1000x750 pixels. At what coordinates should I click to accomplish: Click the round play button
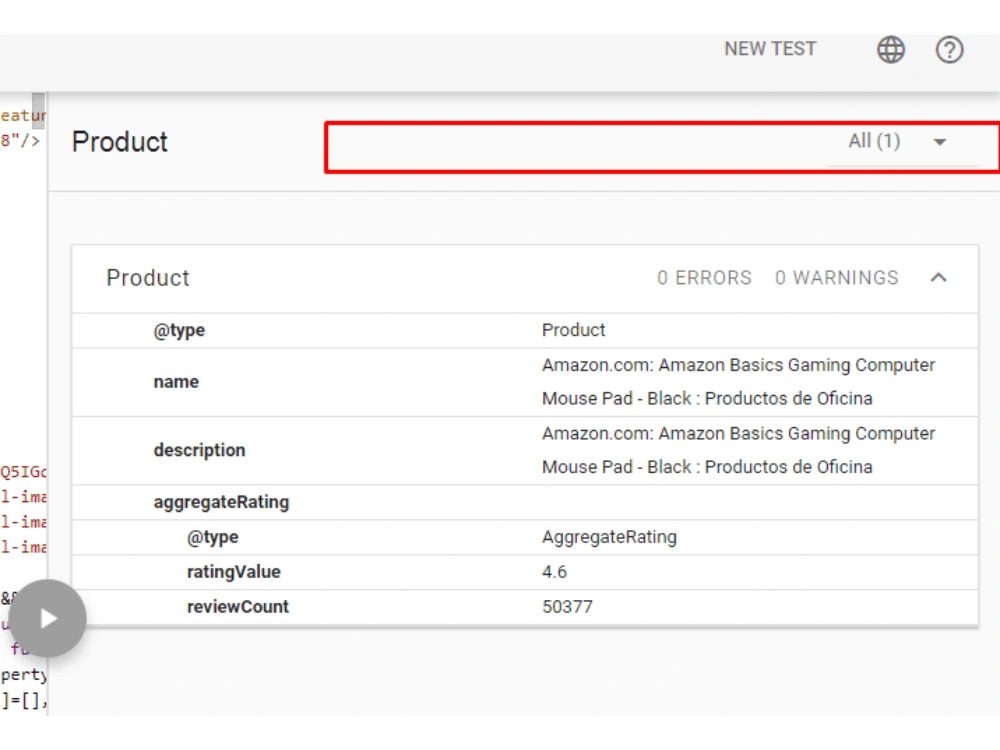click(48, 618)
